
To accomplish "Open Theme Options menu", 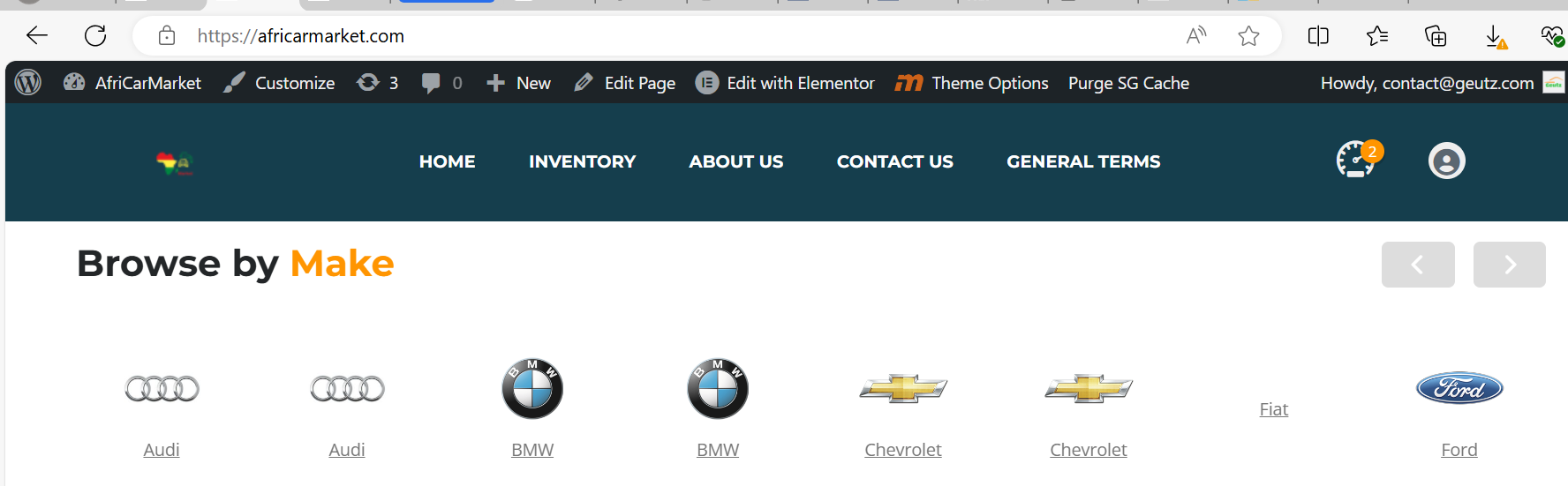I will tap(972, 83).
